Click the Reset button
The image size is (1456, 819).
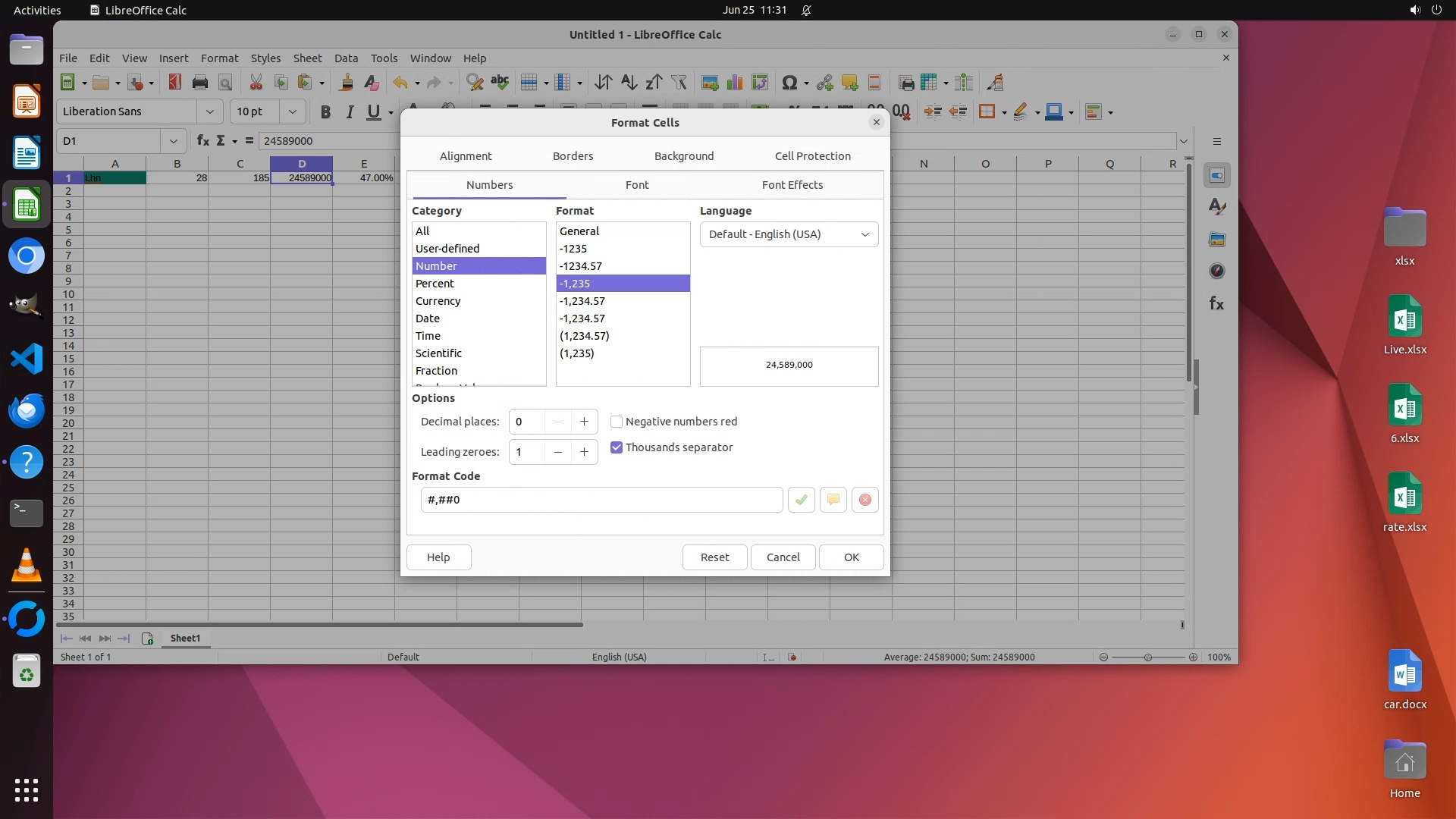coord(714,557)
